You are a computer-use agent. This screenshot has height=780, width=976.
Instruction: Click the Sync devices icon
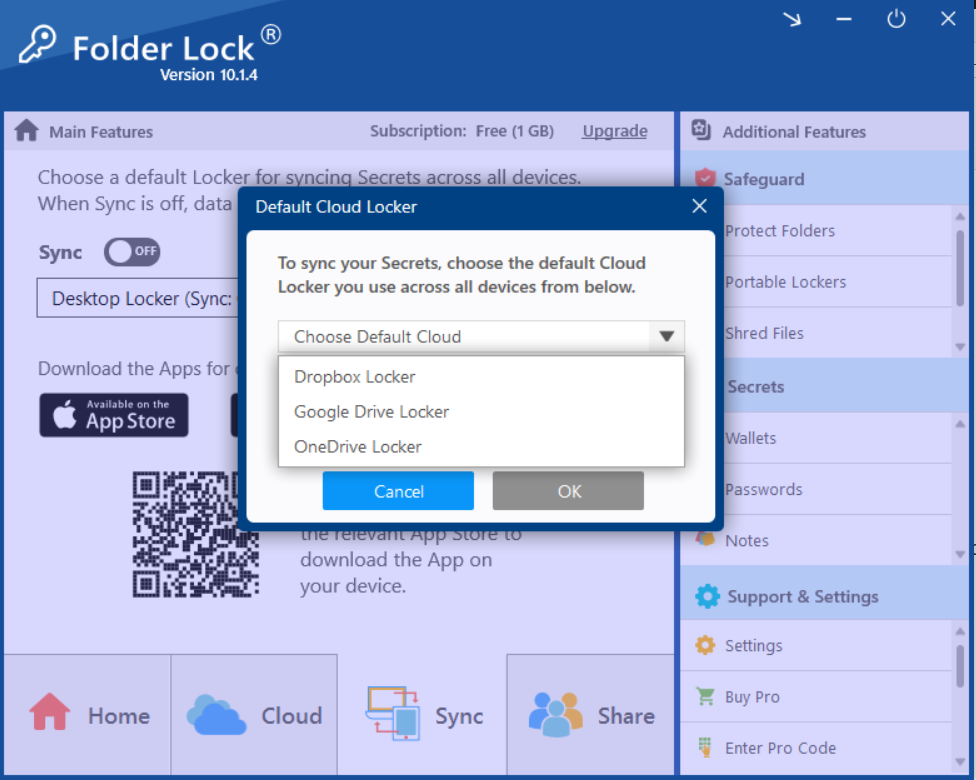point(392,713)
